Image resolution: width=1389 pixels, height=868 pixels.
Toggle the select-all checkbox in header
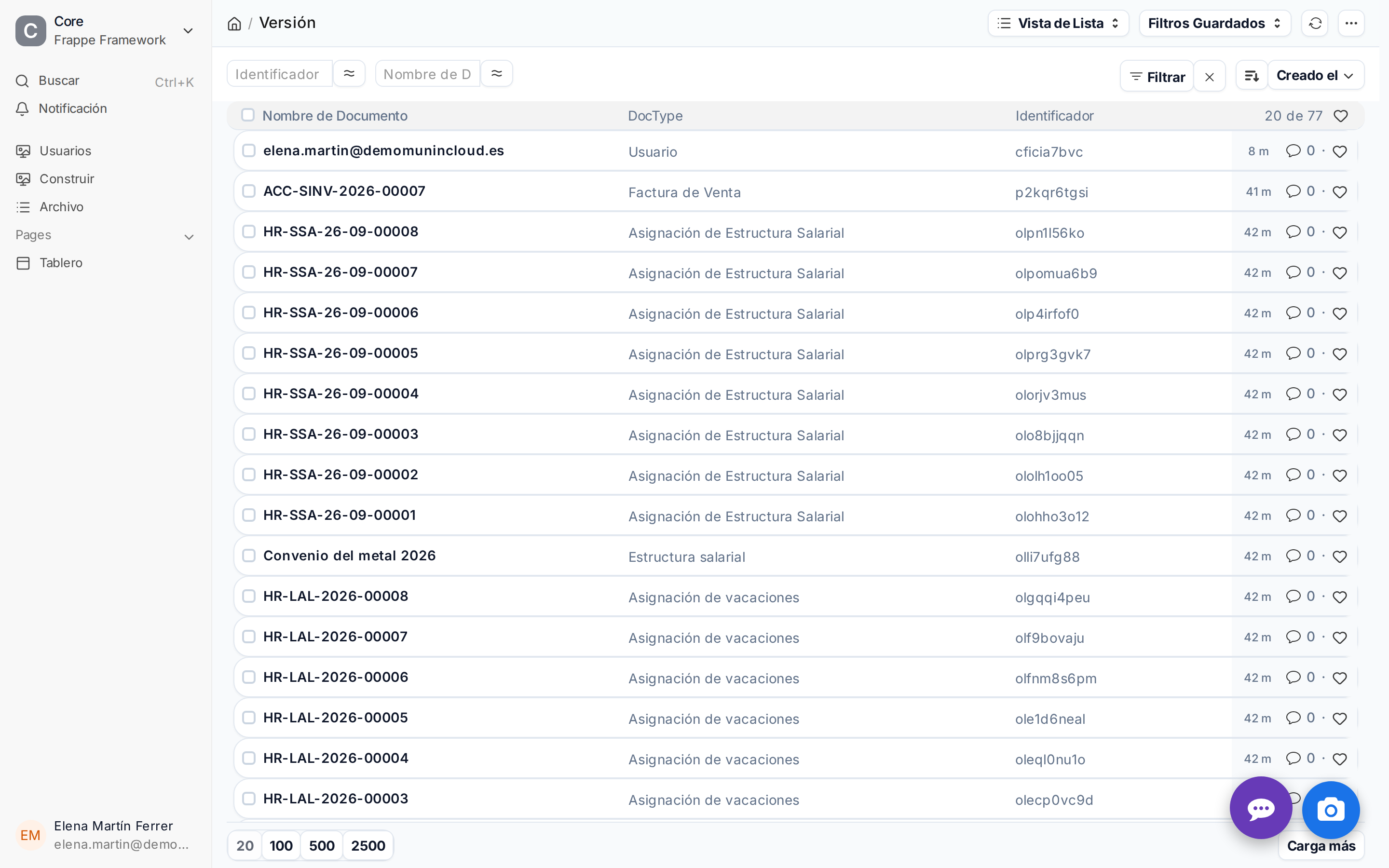248,115
